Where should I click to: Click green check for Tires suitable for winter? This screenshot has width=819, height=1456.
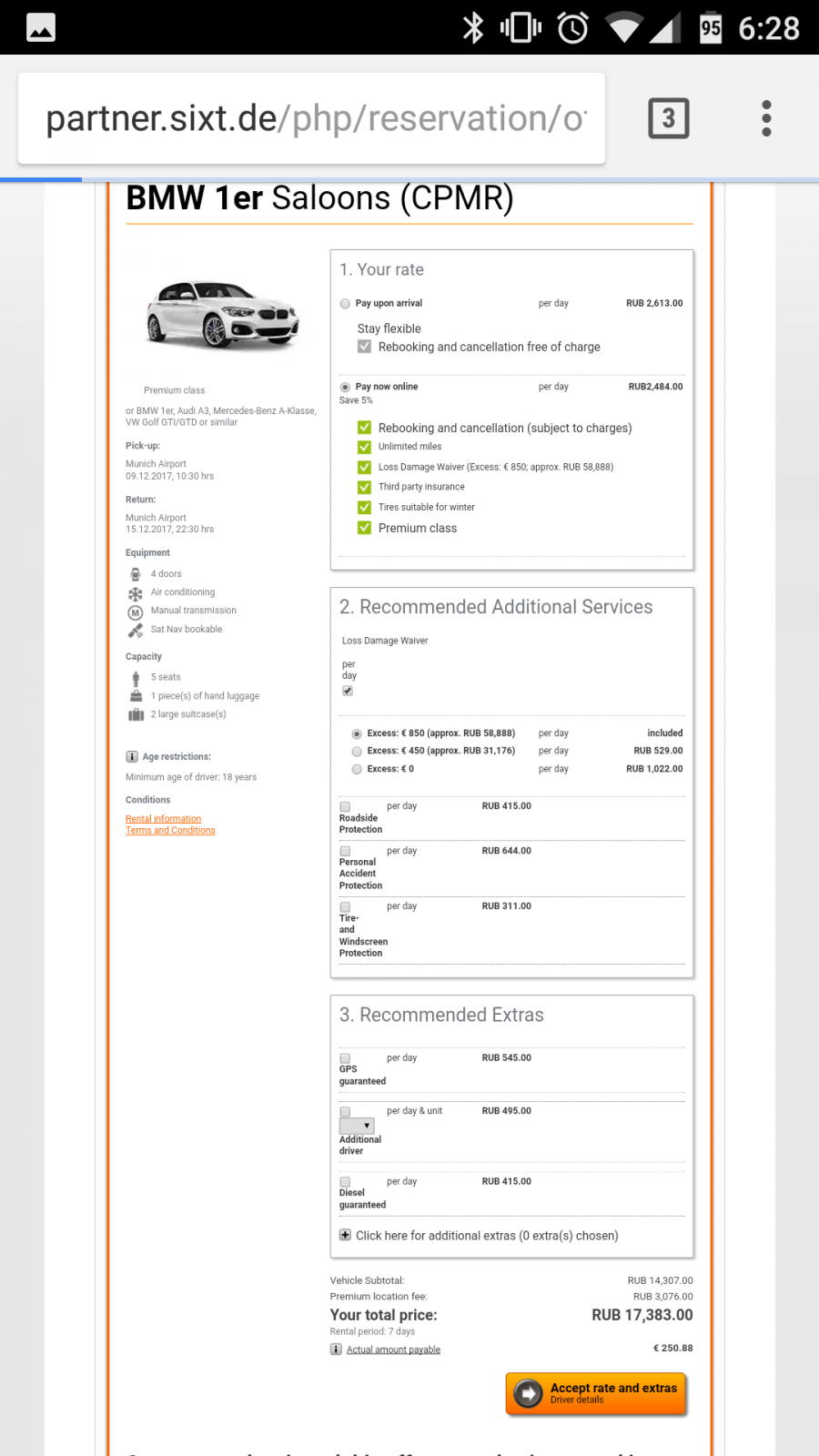[364, 507]
